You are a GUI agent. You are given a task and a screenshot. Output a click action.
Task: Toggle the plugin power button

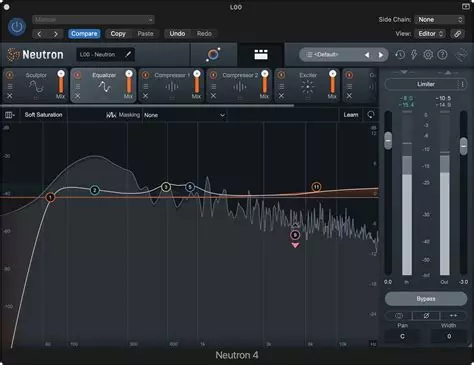click(17, 27)
